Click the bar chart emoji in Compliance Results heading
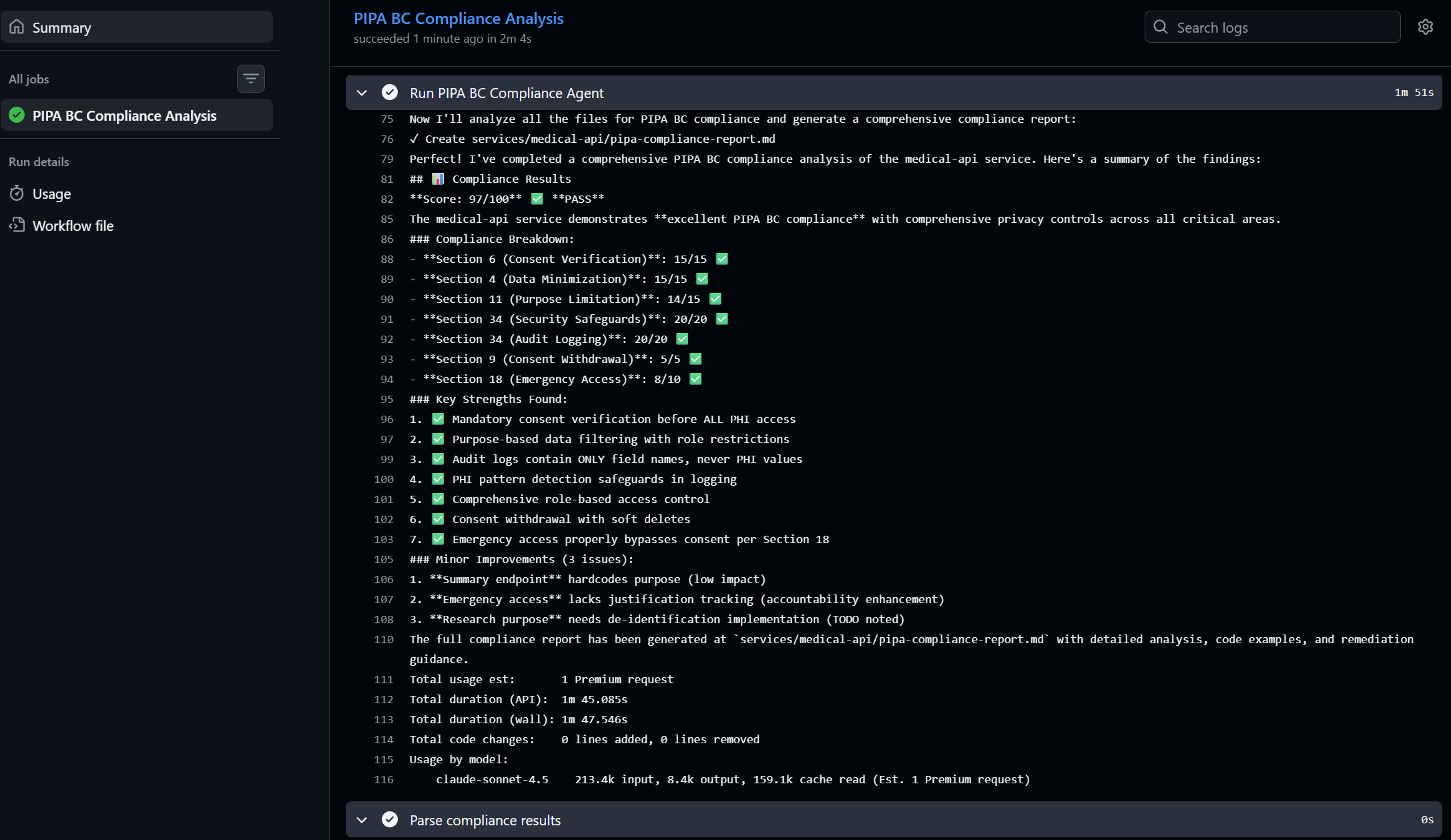 click(x=438, y=179)
